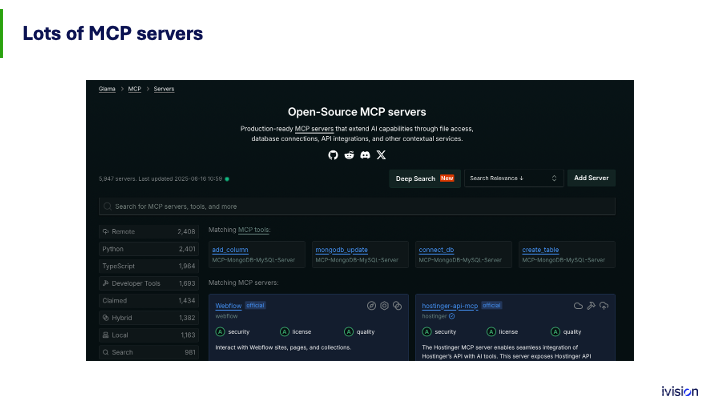The height and width of the screenshot is (405, 720).
Task: Open the connect_db tool
Action: [x=436, y=250]
